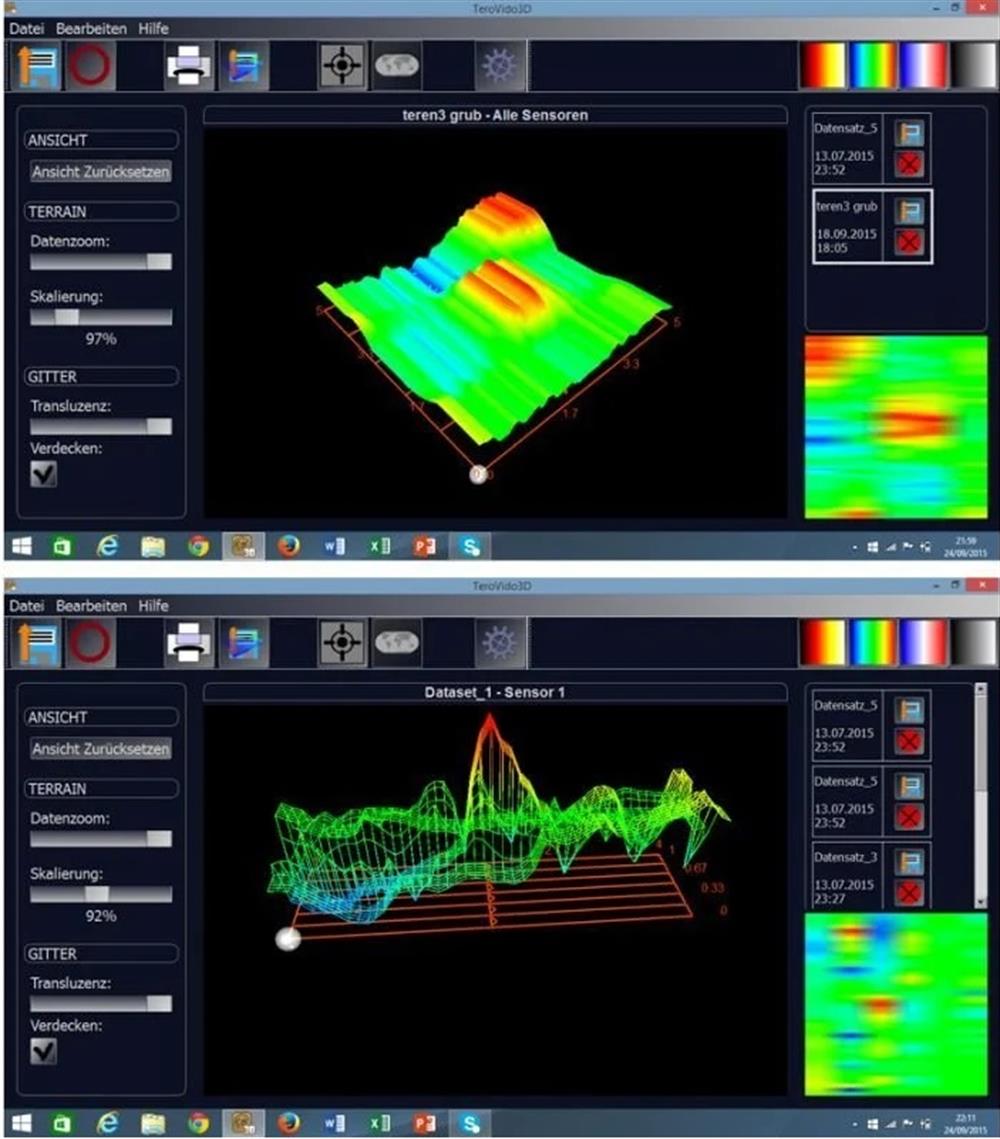Delete the Datensatz_3 entry with red X

coord(909,893)
